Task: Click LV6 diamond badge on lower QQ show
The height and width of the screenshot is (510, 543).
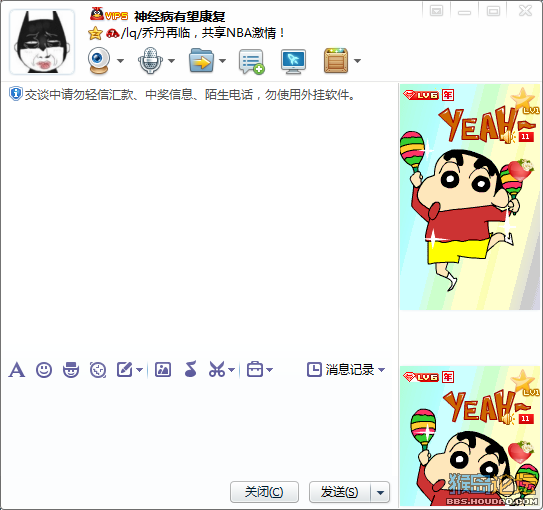Action: 421,377
